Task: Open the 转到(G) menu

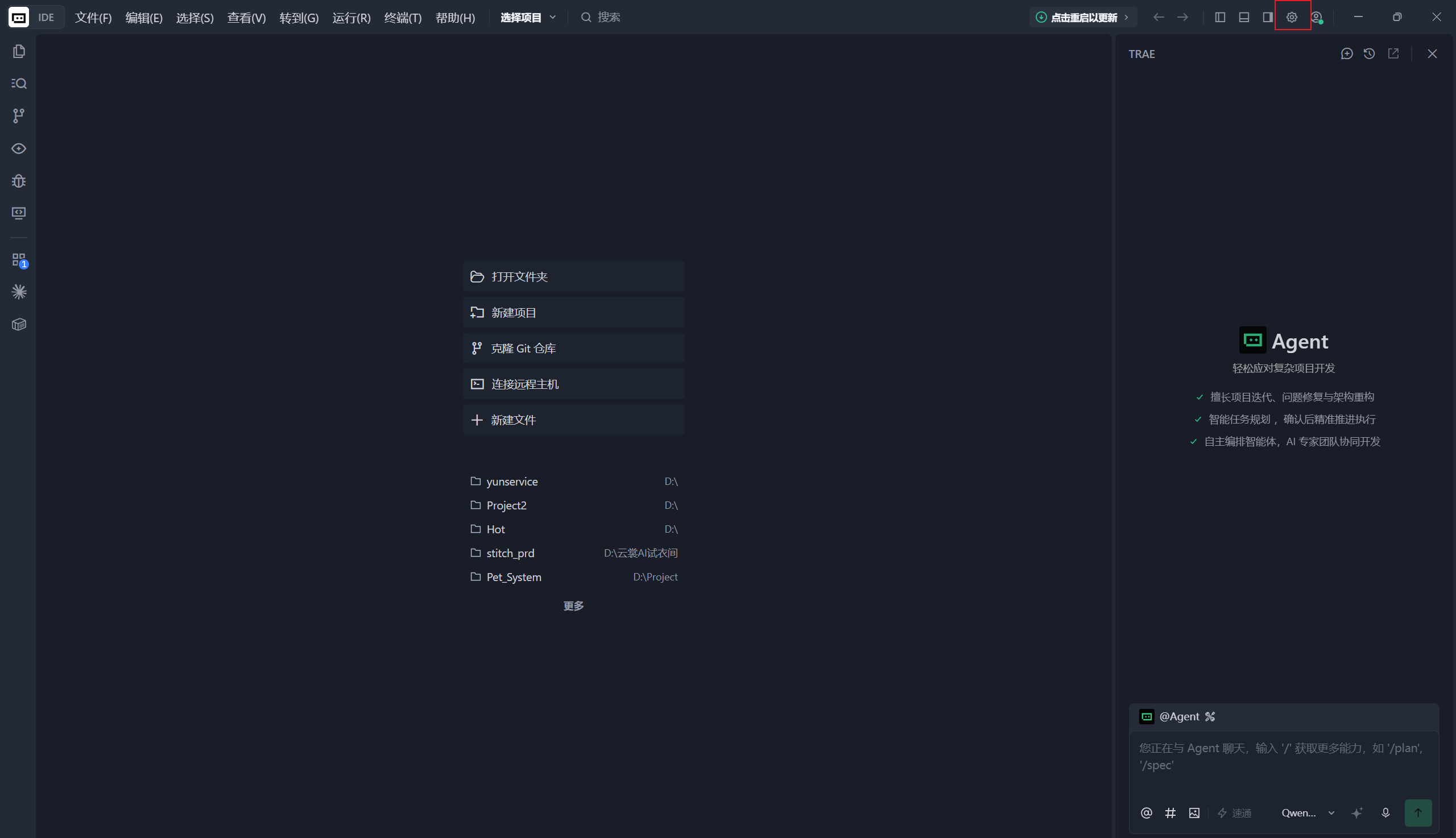Action: click(299, 17)
